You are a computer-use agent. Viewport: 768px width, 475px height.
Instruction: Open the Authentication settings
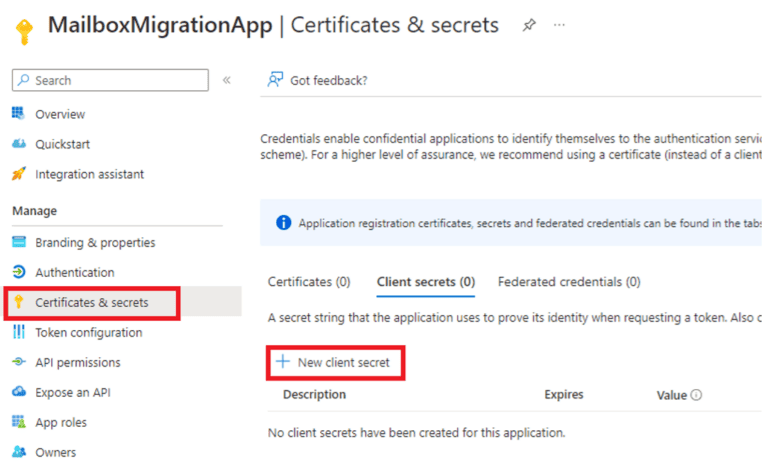[74, 273]
